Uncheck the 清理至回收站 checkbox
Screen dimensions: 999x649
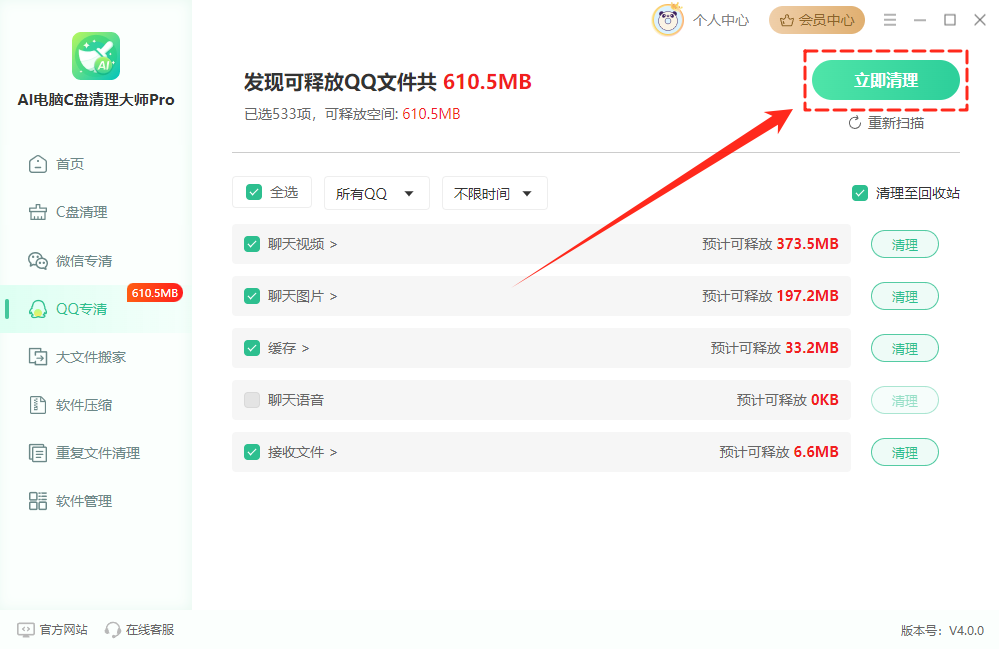click(x=860, y=193)
